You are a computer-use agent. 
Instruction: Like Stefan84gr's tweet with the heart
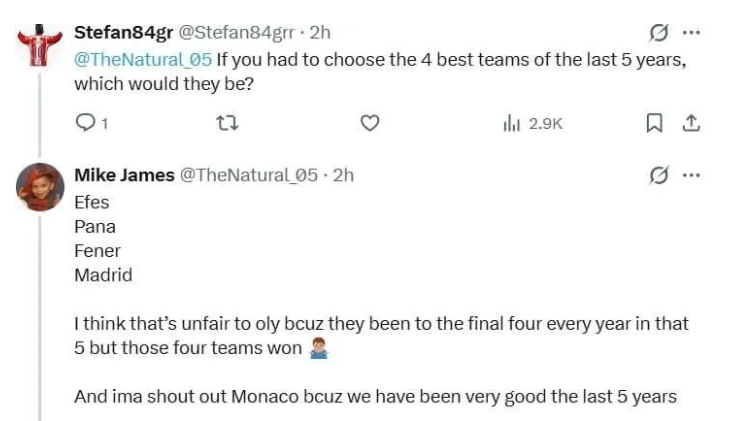click(370, 123)
